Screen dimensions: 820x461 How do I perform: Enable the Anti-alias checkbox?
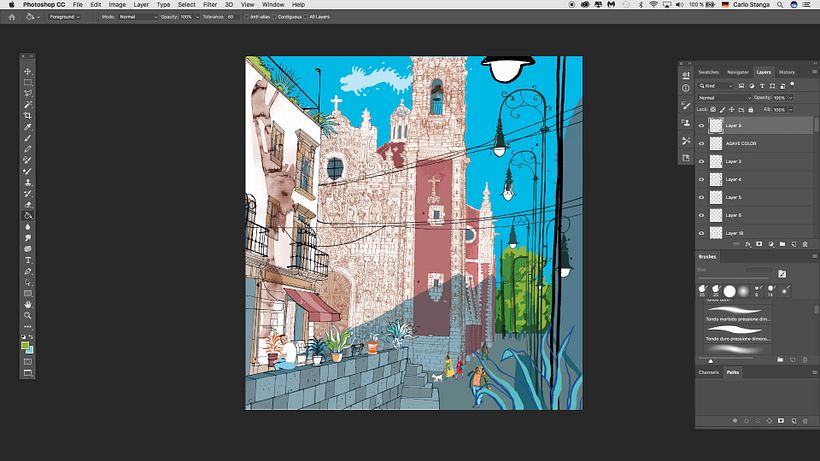click(243, 17)
